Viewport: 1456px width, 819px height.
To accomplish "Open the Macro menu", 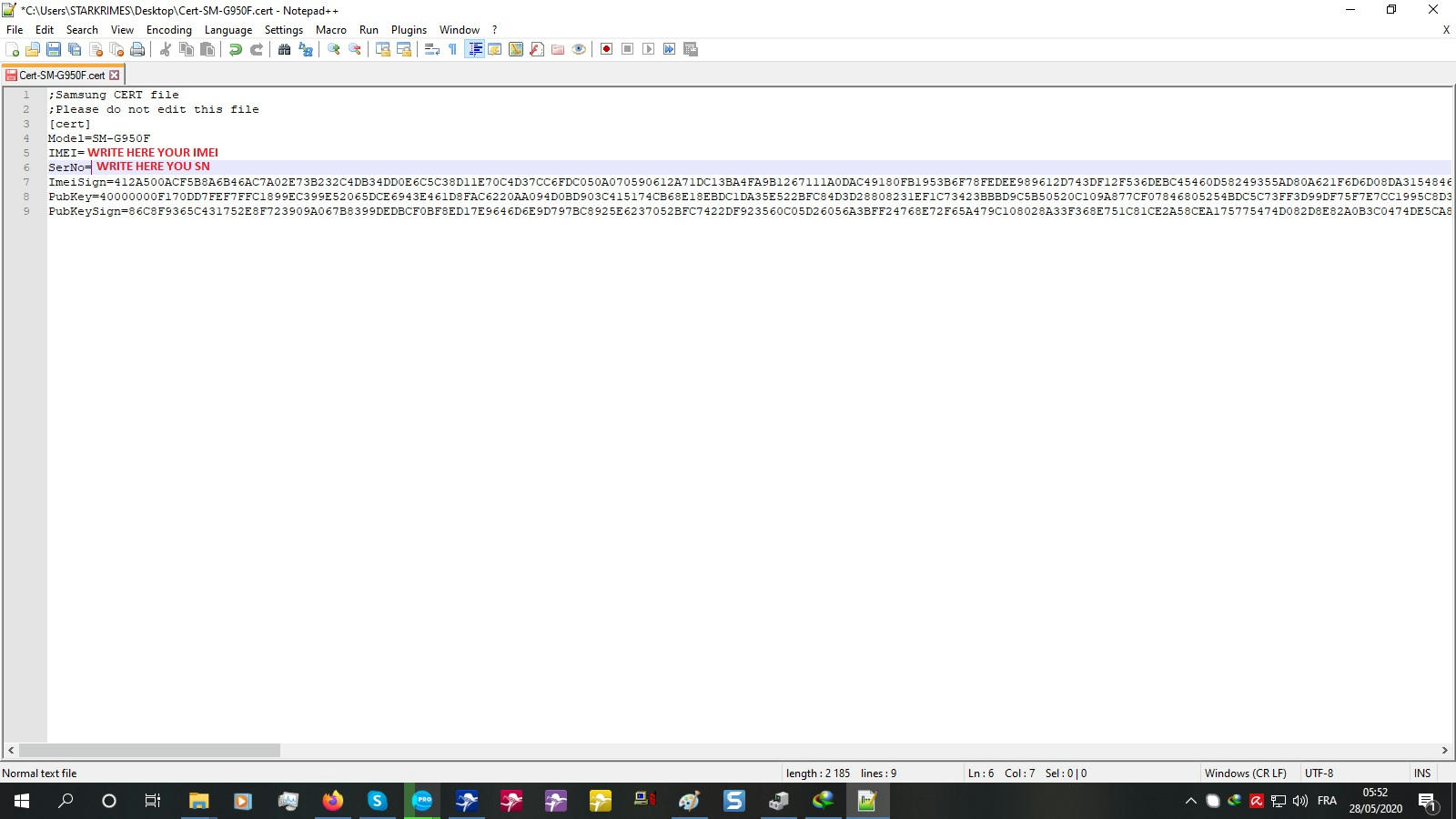I will point(331,30).
